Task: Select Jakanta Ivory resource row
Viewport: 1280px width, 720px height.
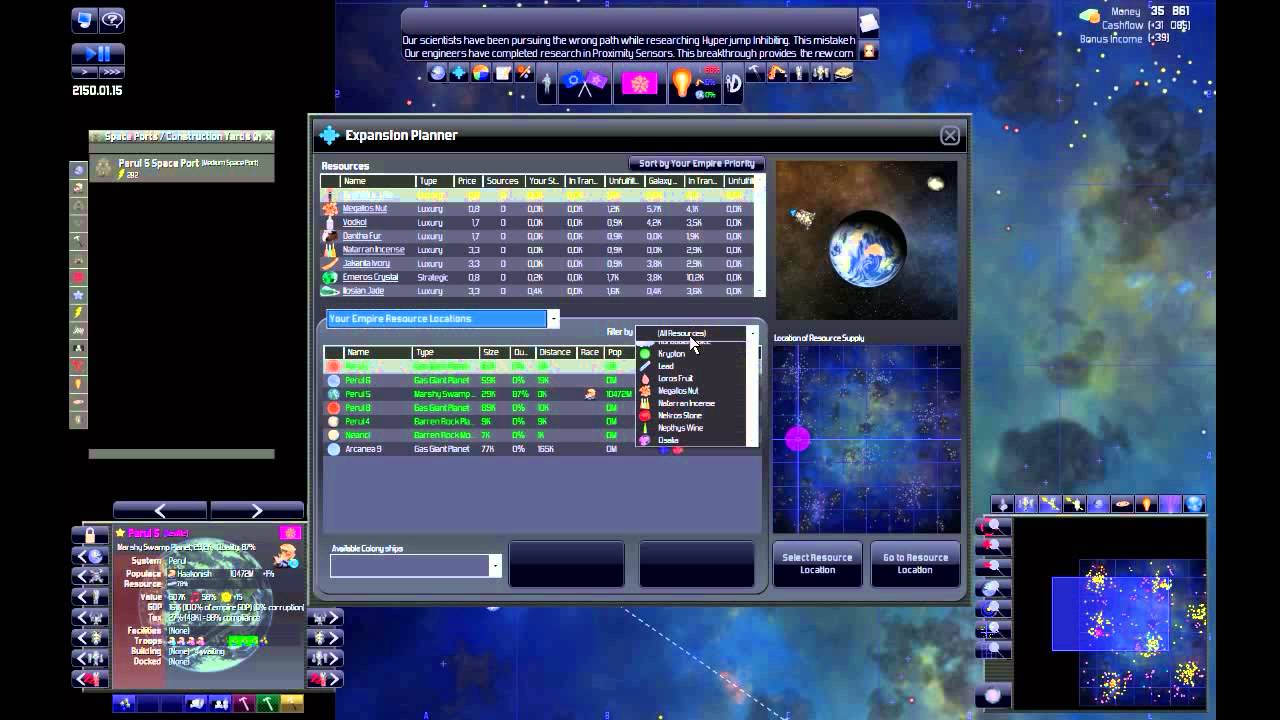Action: pos(537,263)
